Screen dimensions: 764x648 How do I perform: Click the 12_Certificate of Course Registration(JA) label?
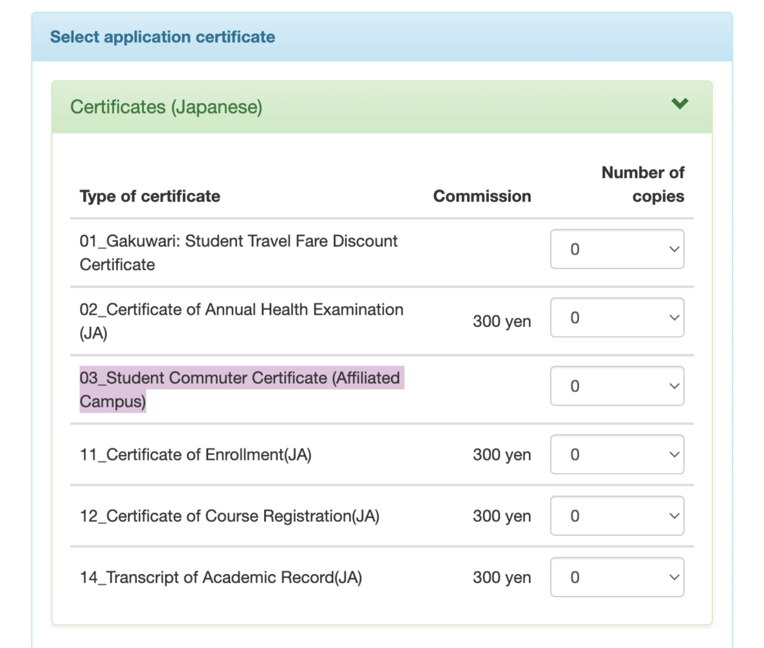tap(229, 516)
